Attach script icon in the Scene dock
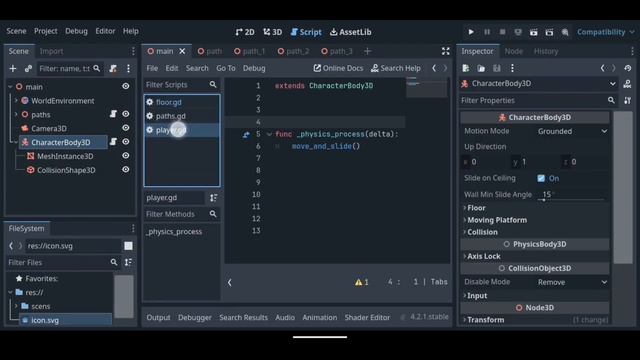Screen dimensions: 640x360 point(113,68)
